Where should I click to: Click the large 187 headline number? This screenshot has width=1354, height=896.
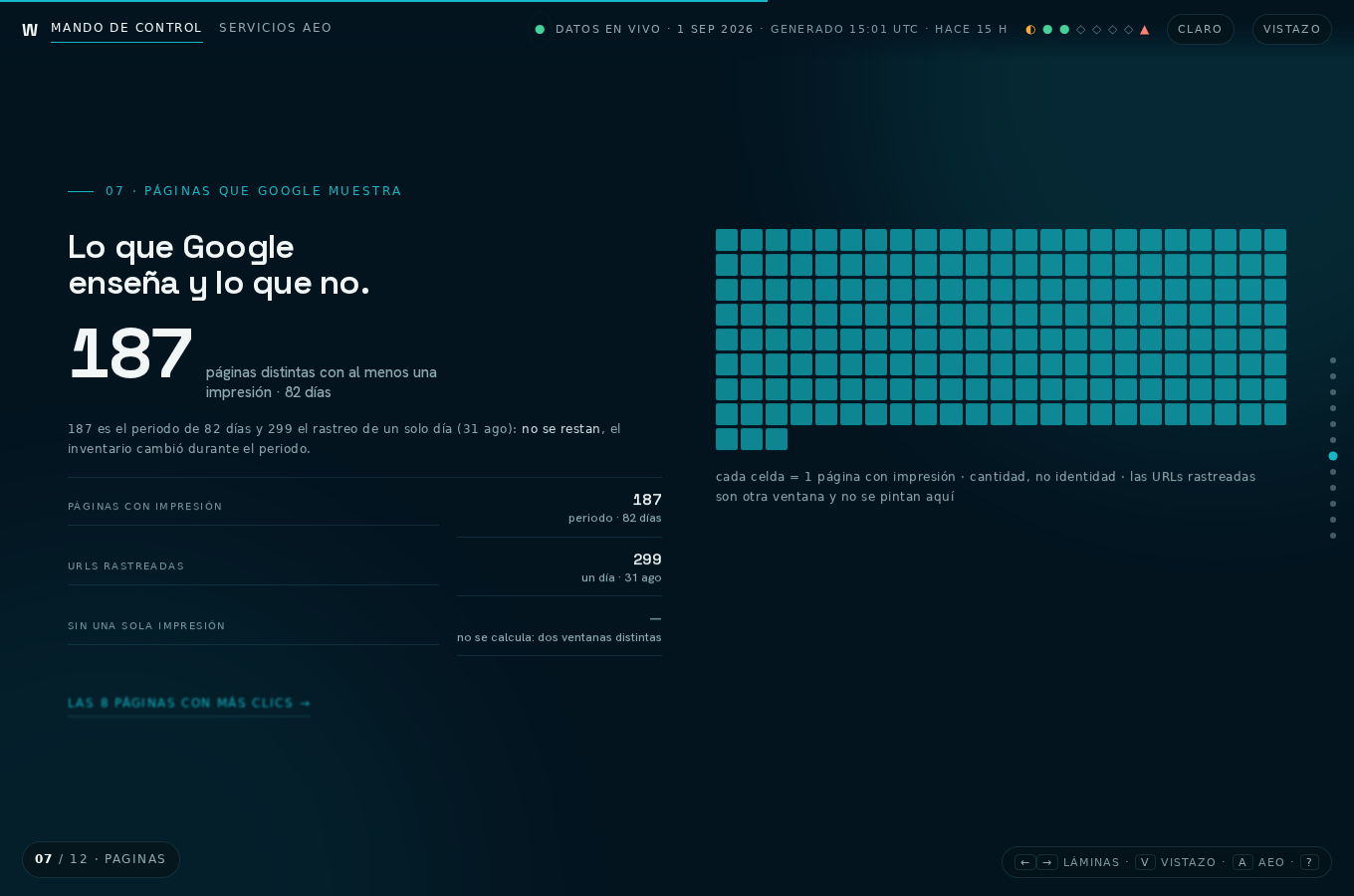[130, 353]
